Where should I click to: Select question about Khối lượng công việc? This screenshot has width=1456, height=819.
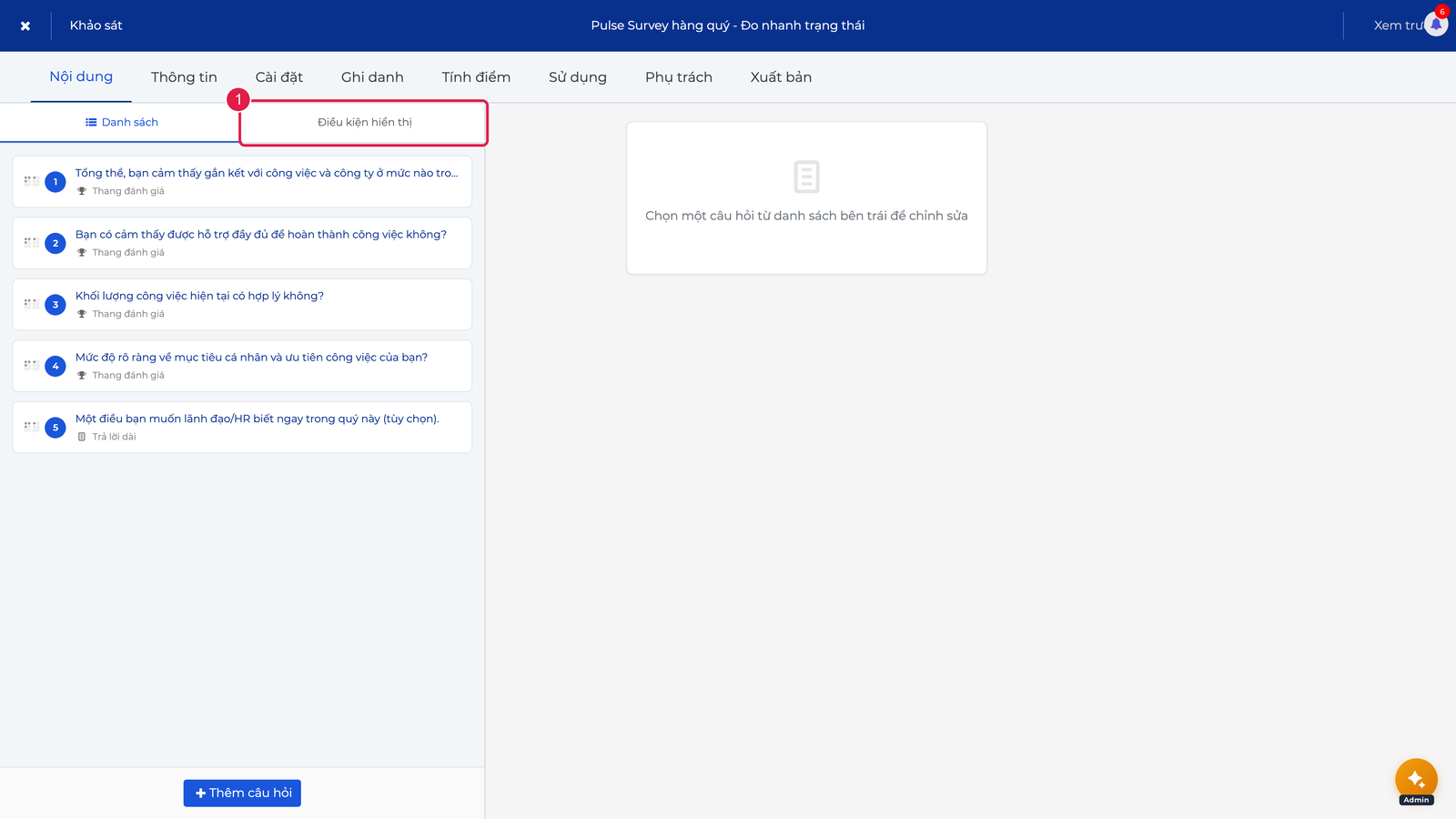(242, 304)
